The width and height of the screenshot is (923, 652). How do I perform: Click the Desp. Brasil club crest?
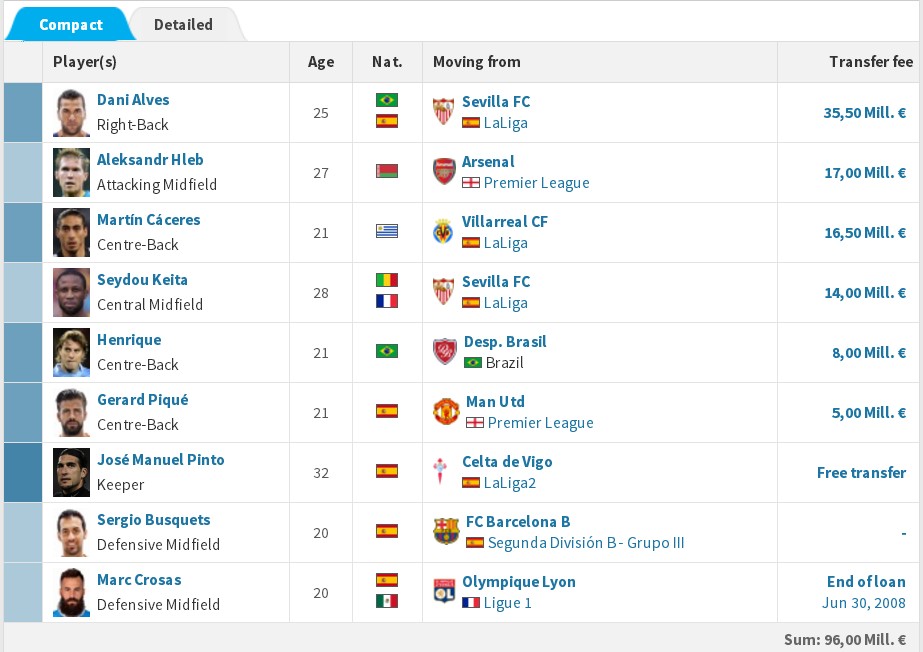444,351
